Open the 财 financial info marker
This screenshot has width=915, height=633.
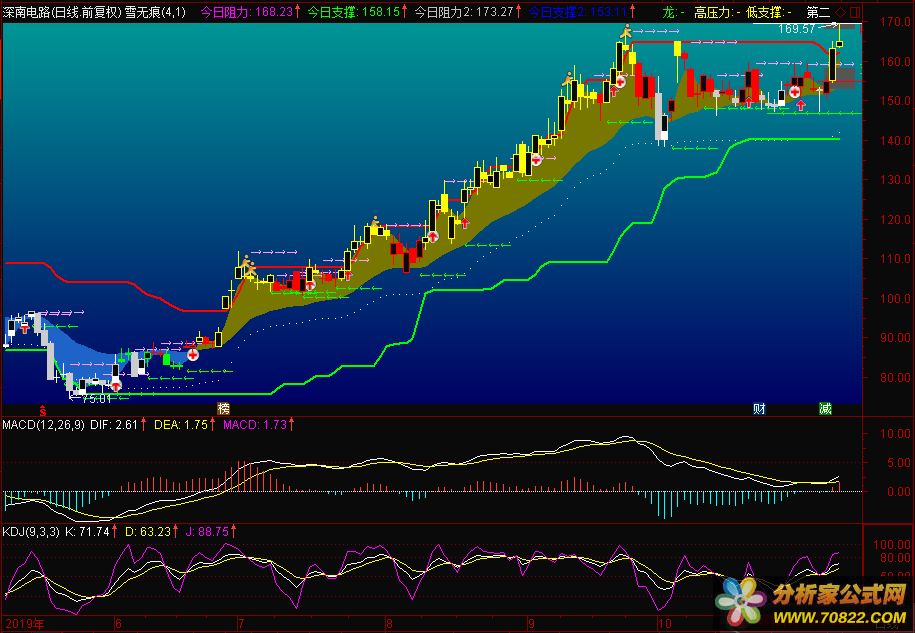click(759, 409)
